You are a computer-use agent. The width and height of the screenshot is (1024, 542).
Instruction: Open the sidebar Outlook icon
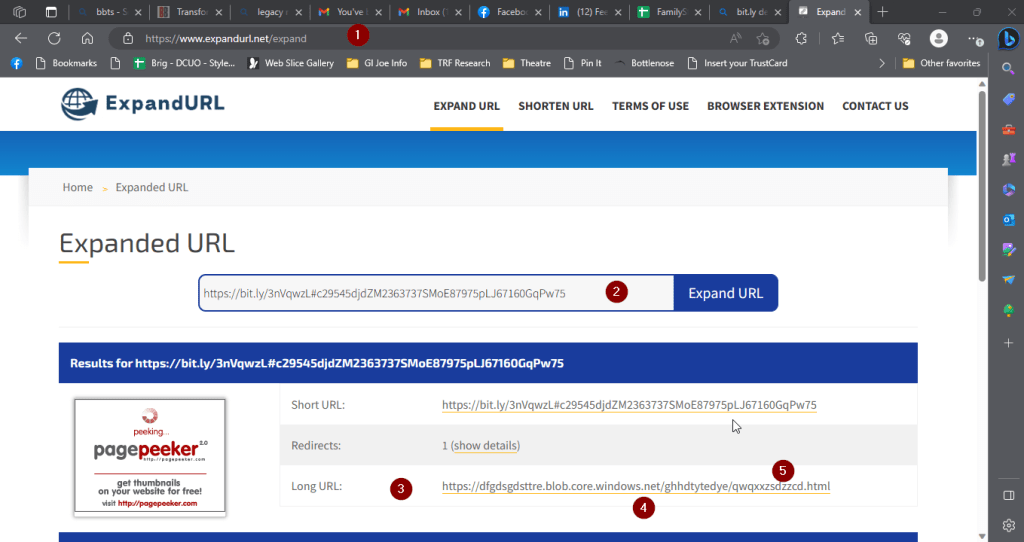tap(1008, 219)
